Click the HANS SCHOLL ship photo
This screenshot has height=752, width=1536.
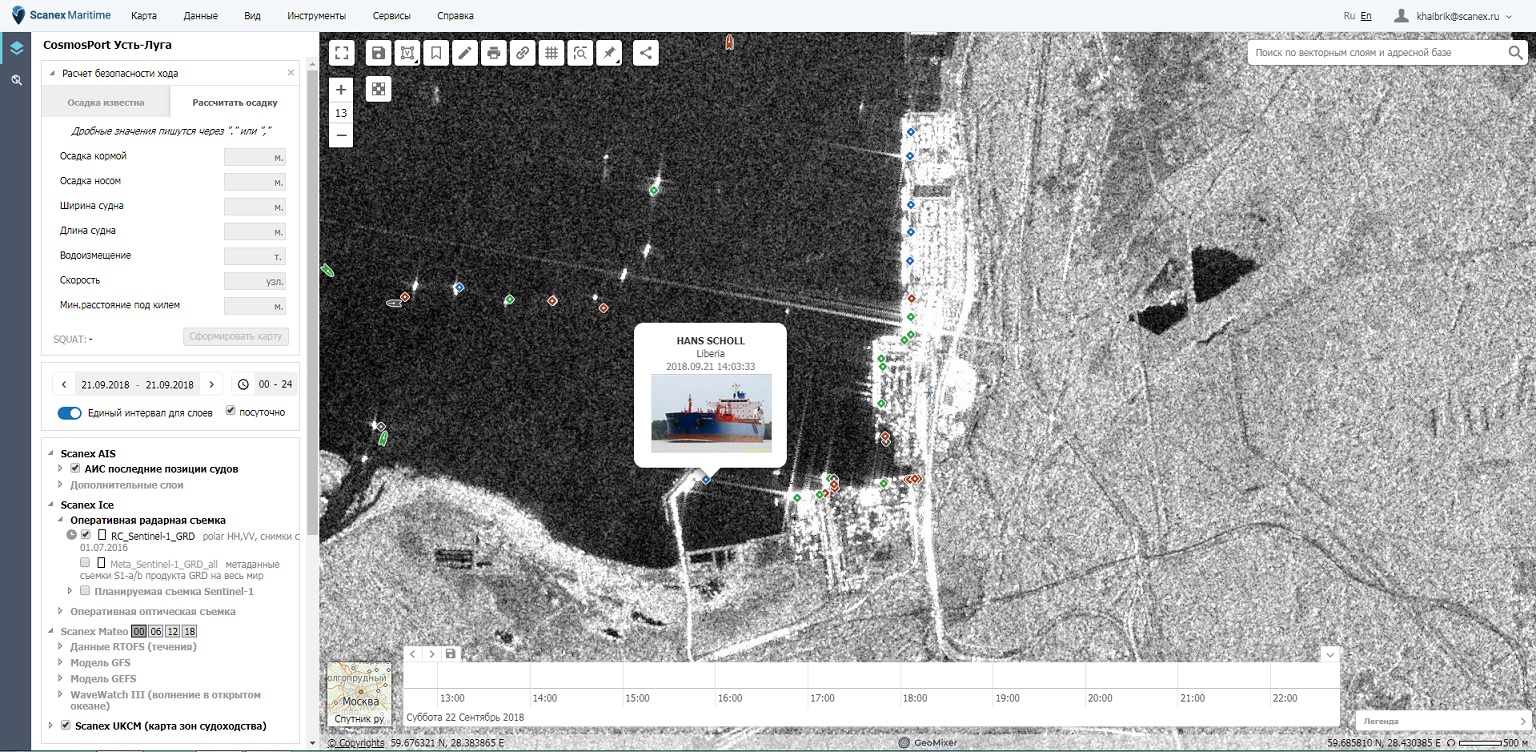pos(711,413)
